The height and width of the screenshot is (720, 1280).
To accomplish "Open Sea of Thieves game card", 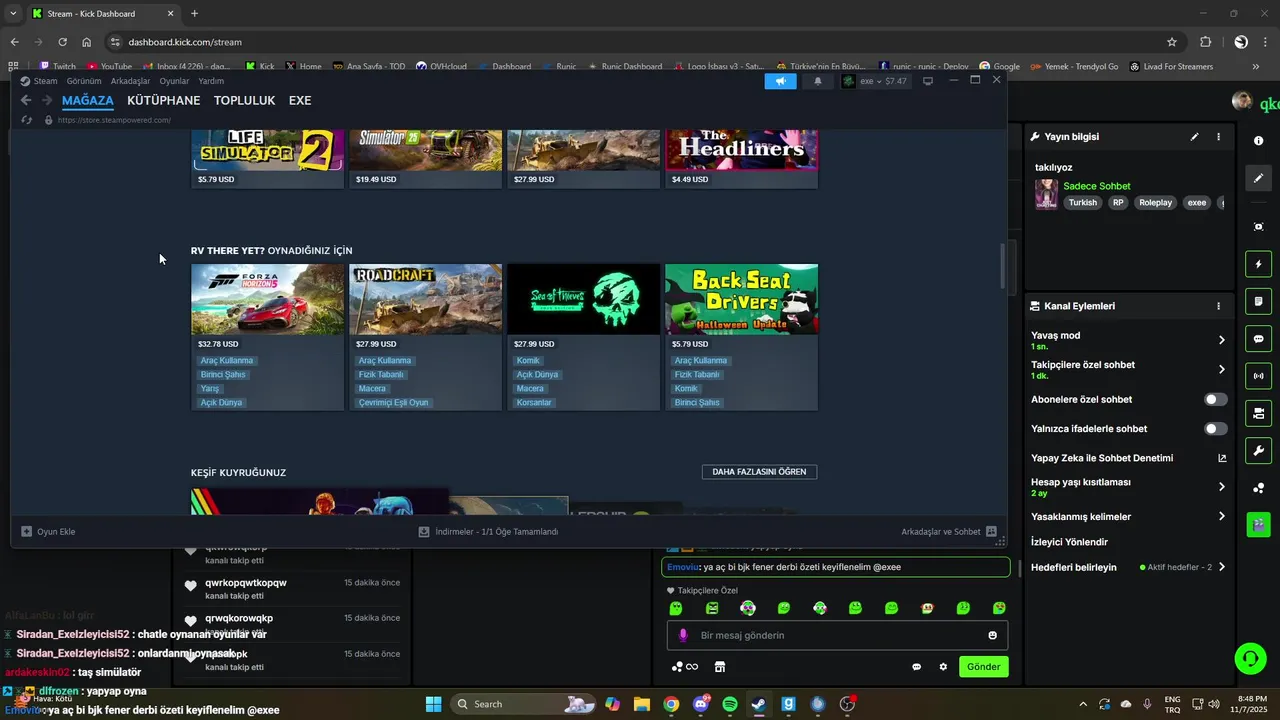I will tap(583, 337).
